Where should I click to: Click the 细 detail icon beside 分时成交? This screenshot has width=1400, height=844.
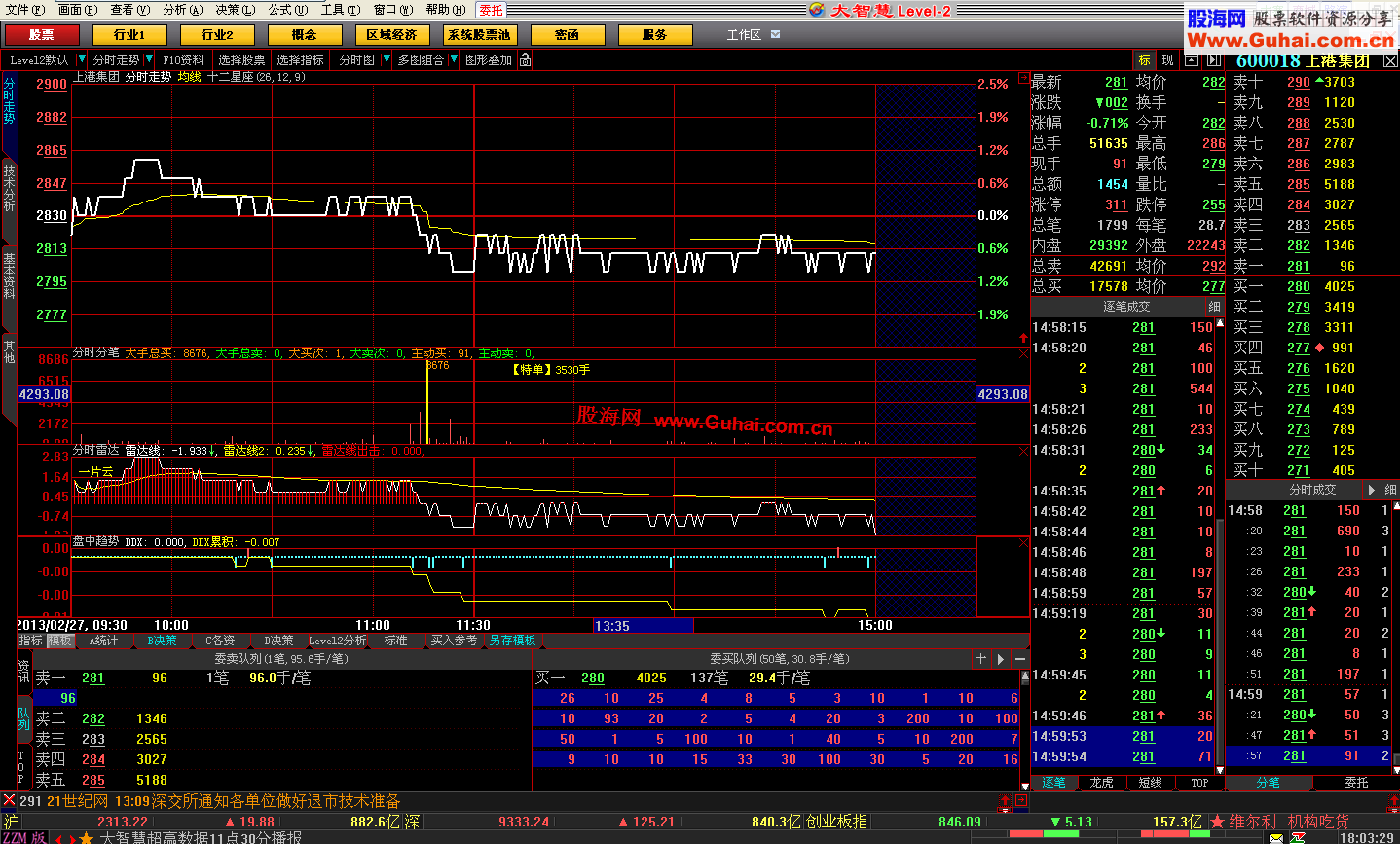click(x=1389, y=490)
